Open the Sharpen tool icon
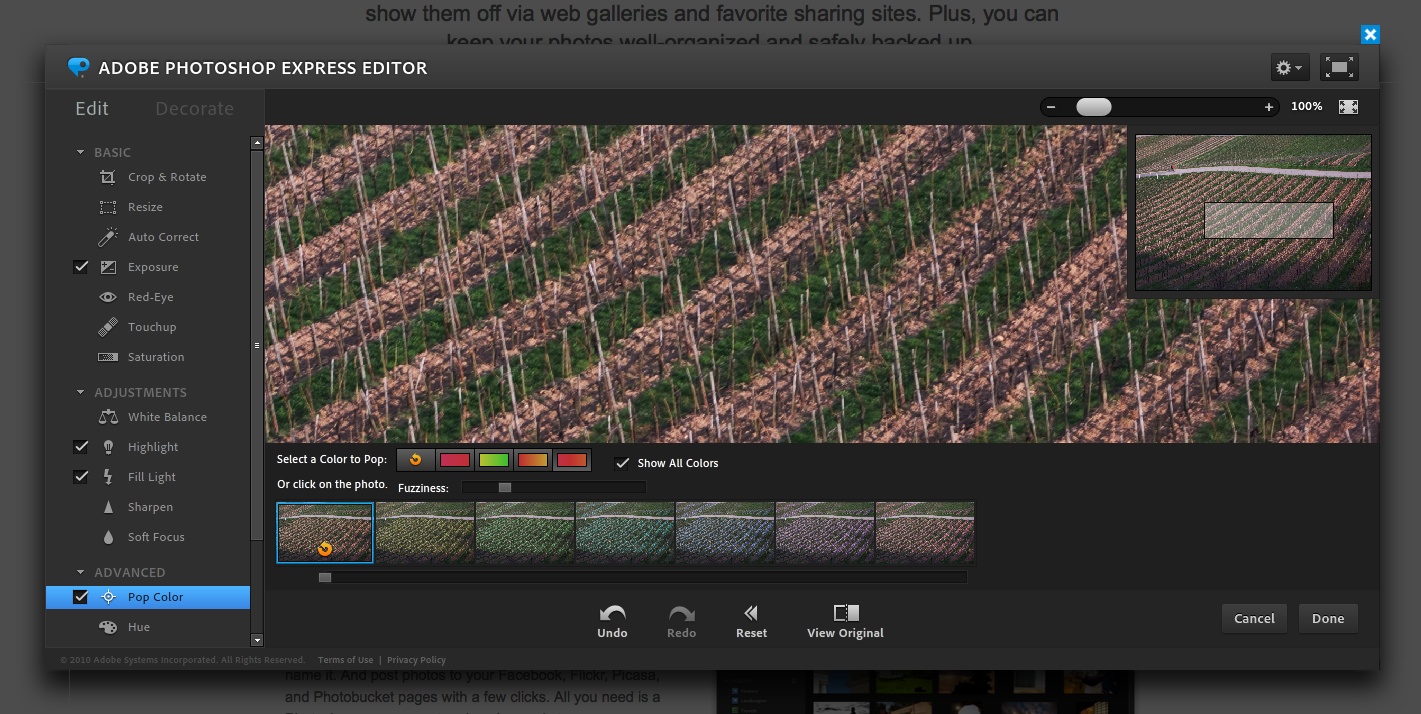Viewport: 1421px width, 714px height. (x=108, y=507)
